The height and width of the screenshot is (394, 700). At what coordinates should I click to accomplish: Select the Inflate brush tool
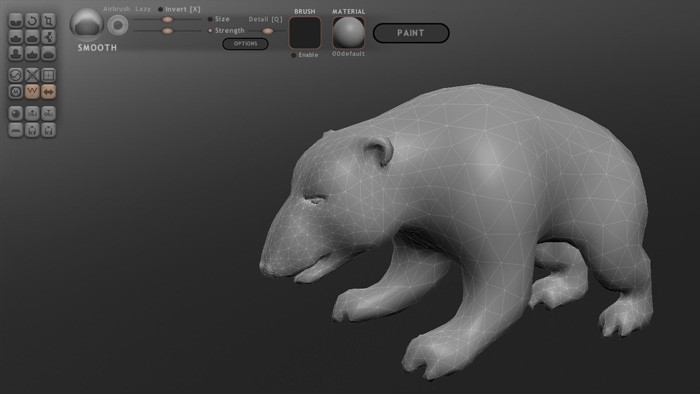tap(16, 53)
